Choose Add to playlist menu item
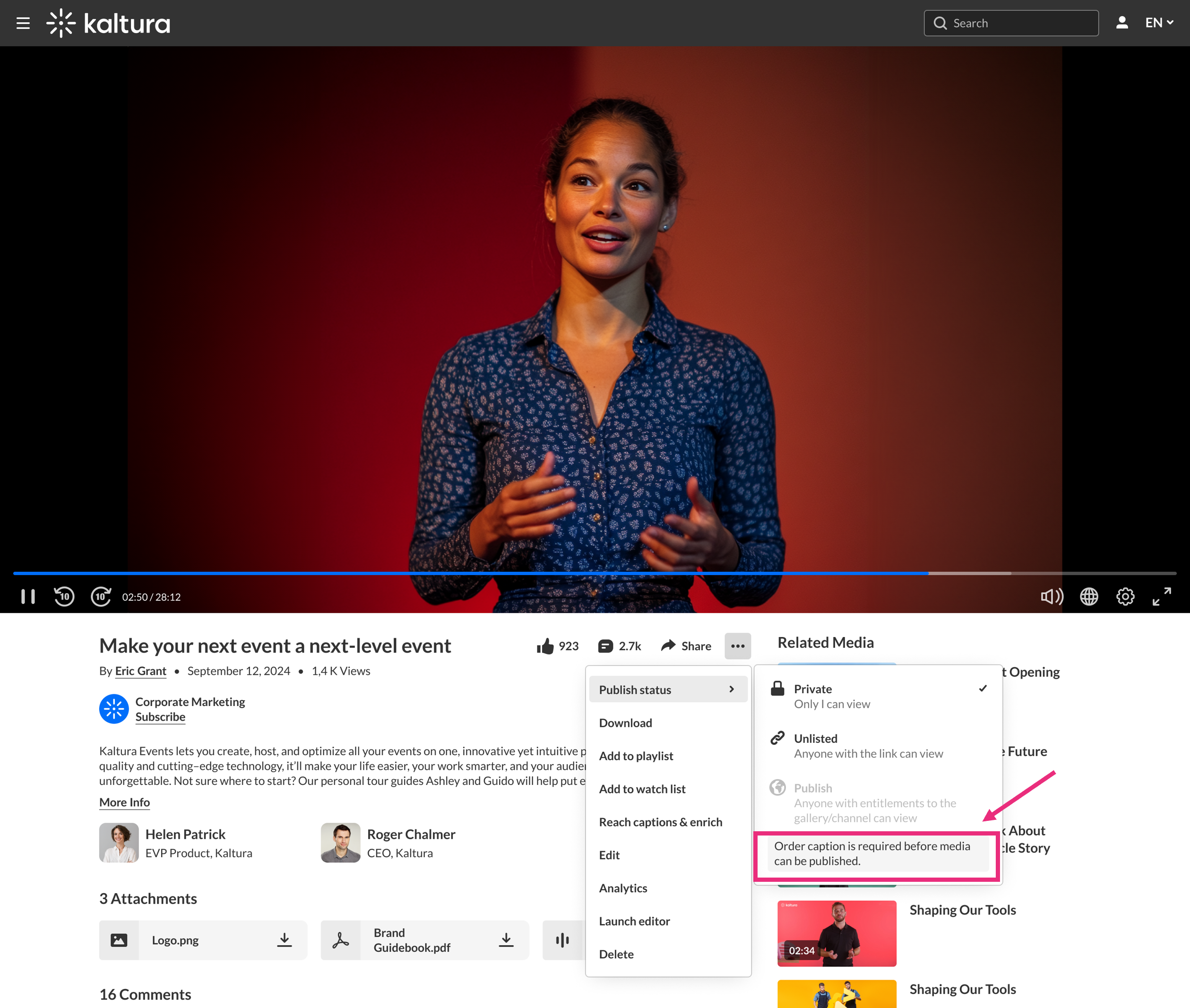The height and width of the screenshot is (1008, 1190). (x=636, y=756)
